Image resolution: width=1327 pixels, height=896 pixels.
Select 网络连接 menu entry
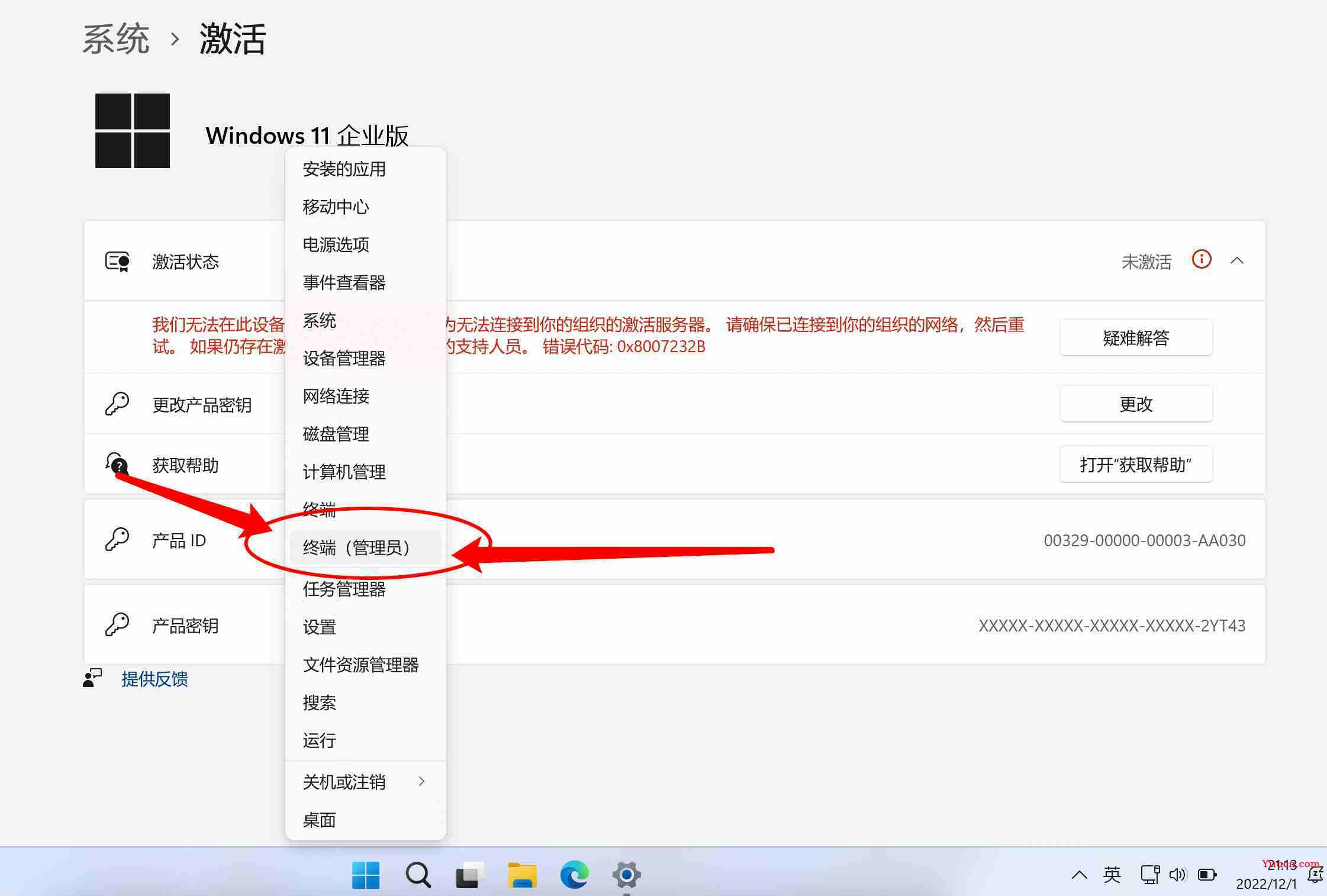[x=365, y=397]
